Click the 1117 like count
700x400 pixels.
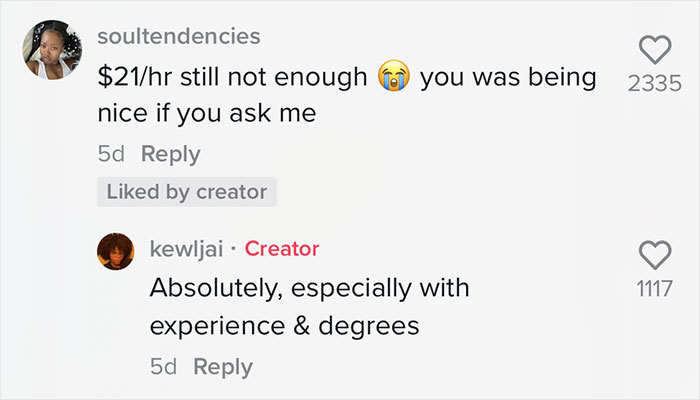point(654,289)
